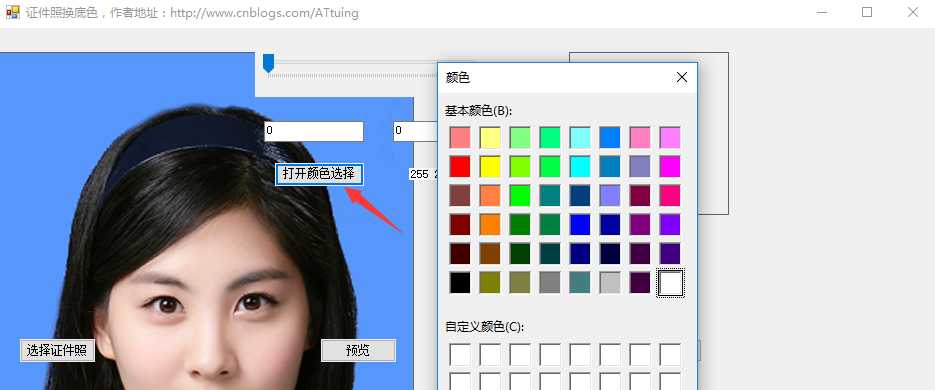
Task: Pick the reddish-brown swatch below pure red
Action: (460, 196)
